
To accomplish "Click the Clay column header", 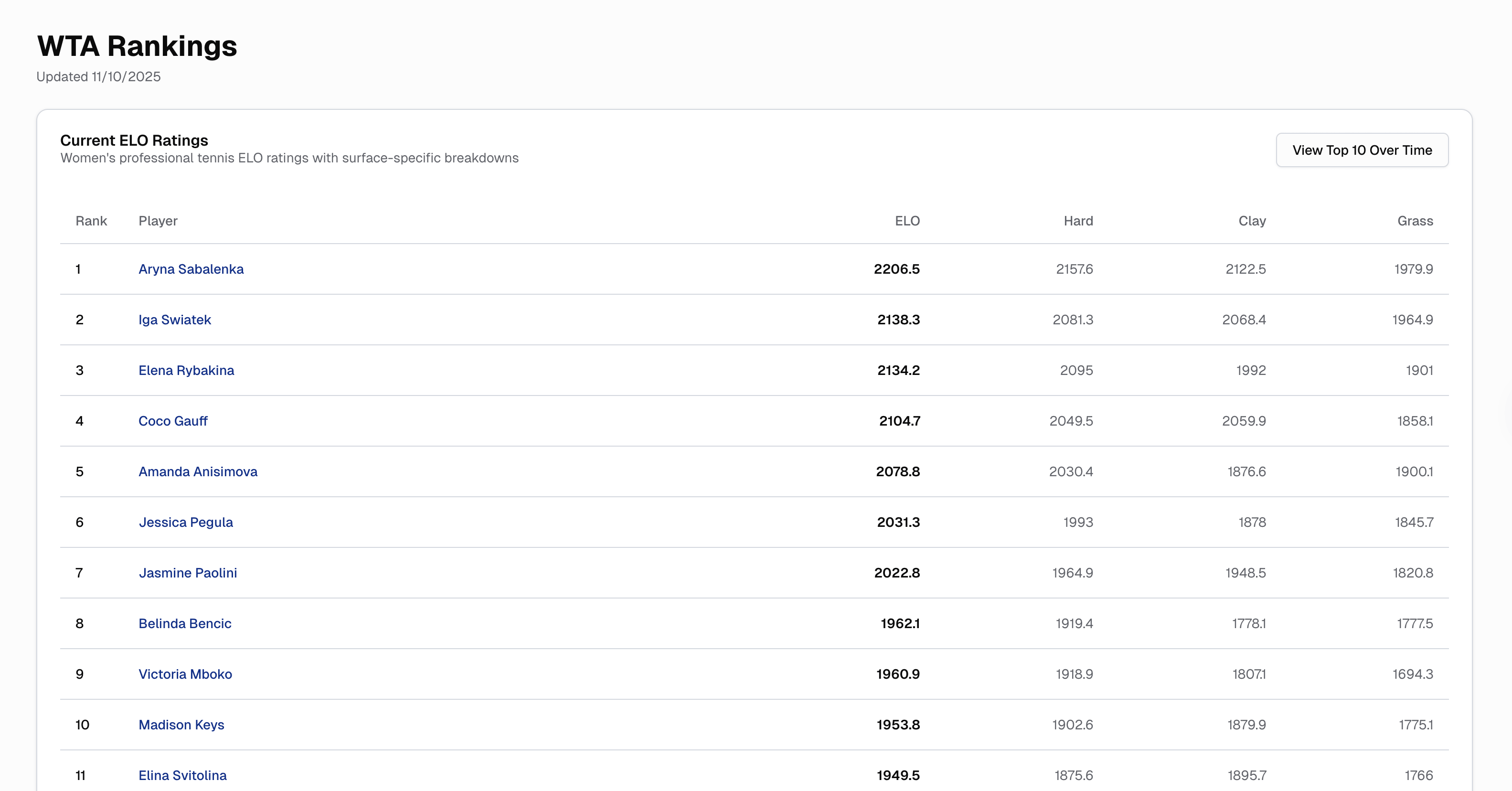I will pyautogui.click(x=1251, y=221).
